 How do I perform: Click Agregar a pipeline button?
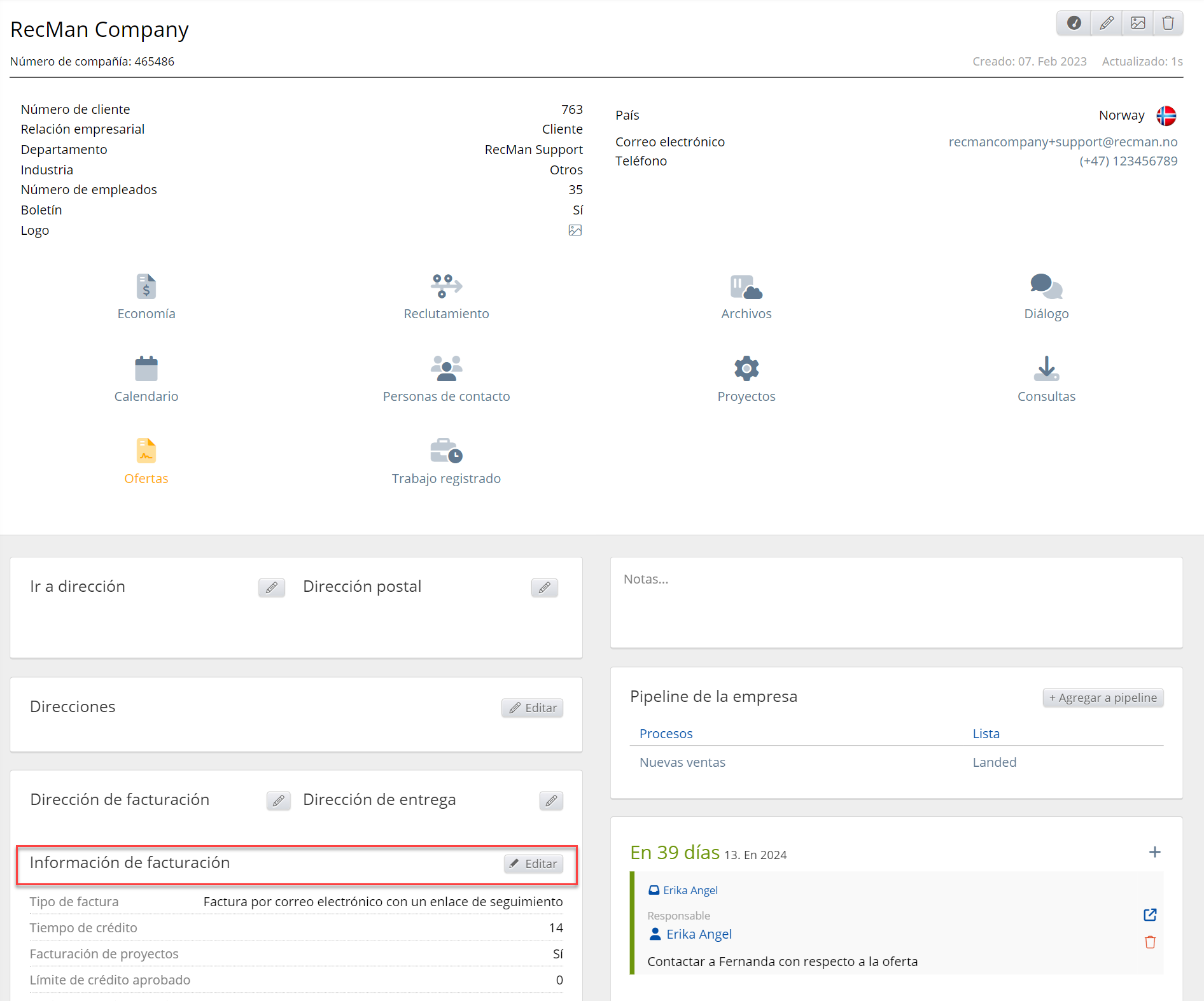(1103, 697)
